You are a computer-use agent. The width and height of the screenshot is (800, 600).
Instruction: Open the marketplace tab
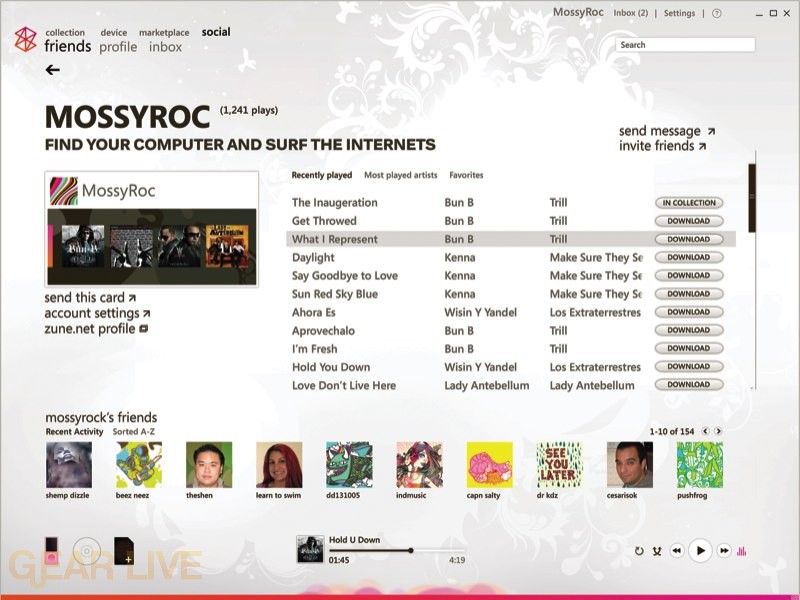point(164,33)
